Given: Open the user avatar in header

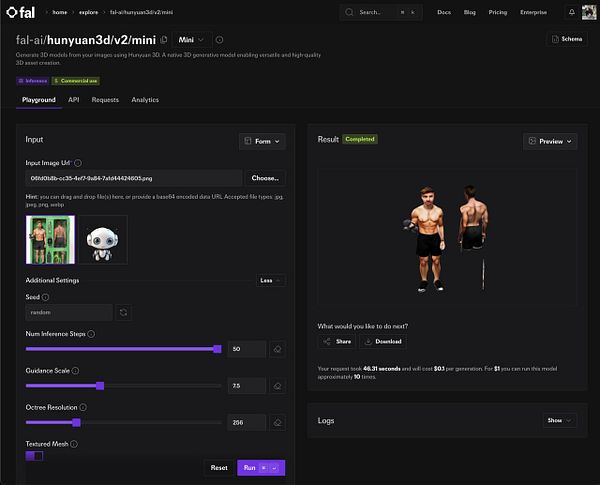Looking at the screenshot, I should tap(589, 12).
